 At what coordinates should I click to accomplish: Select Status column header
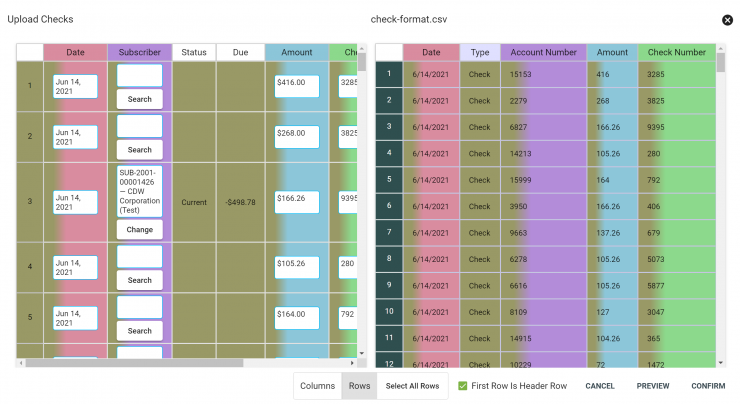pyautogui.click(x=194, y=52)
